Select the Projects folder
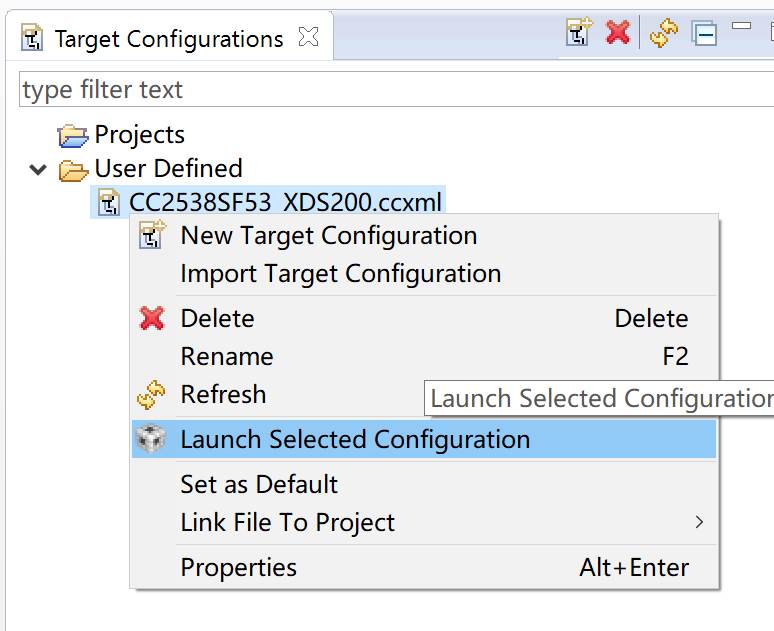The height and width of the screenshot is (631, 774). click(x=139, y=135)
